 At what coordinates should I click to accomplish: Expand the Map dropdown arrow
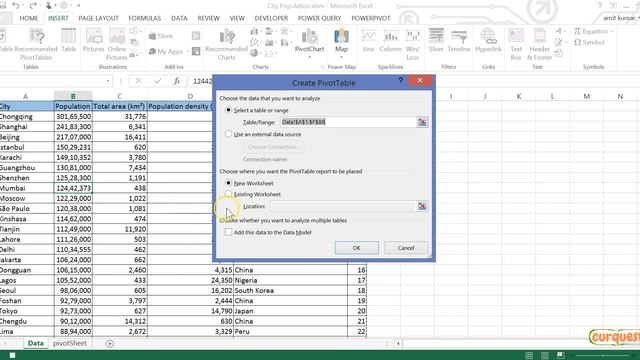[341, 57]
